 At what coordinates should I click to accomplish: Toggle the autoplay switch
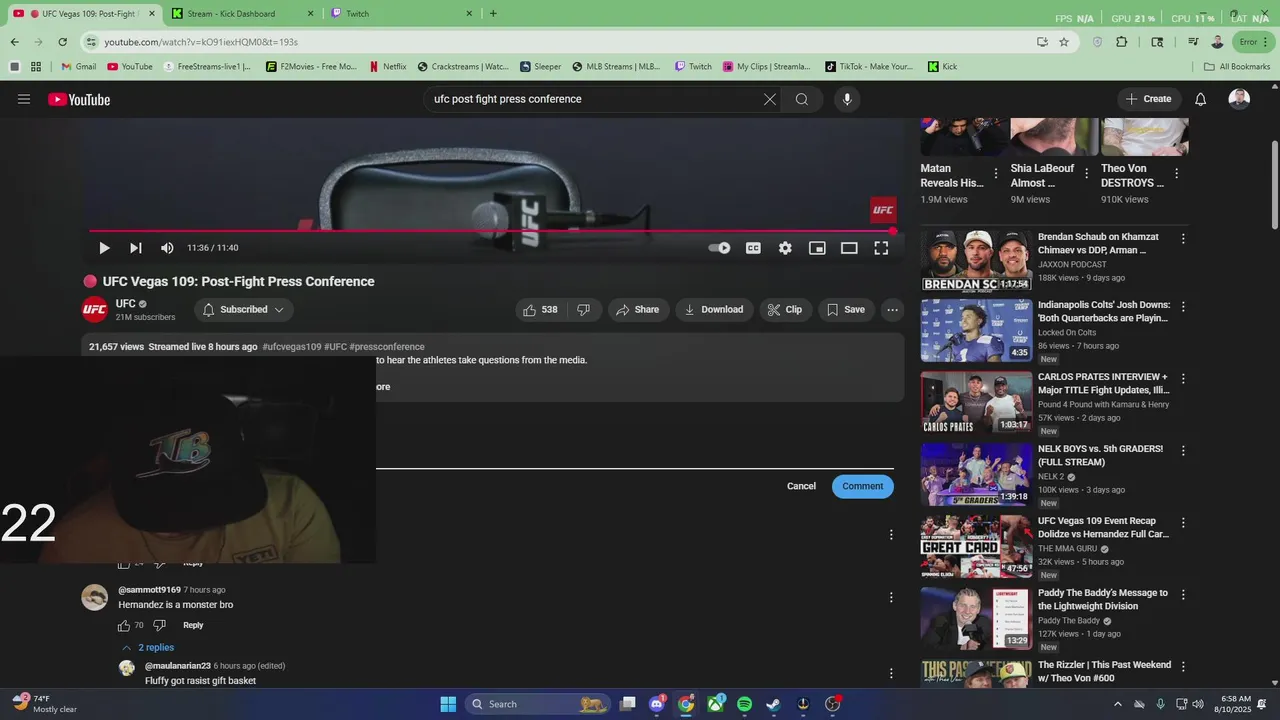[719, 248]
